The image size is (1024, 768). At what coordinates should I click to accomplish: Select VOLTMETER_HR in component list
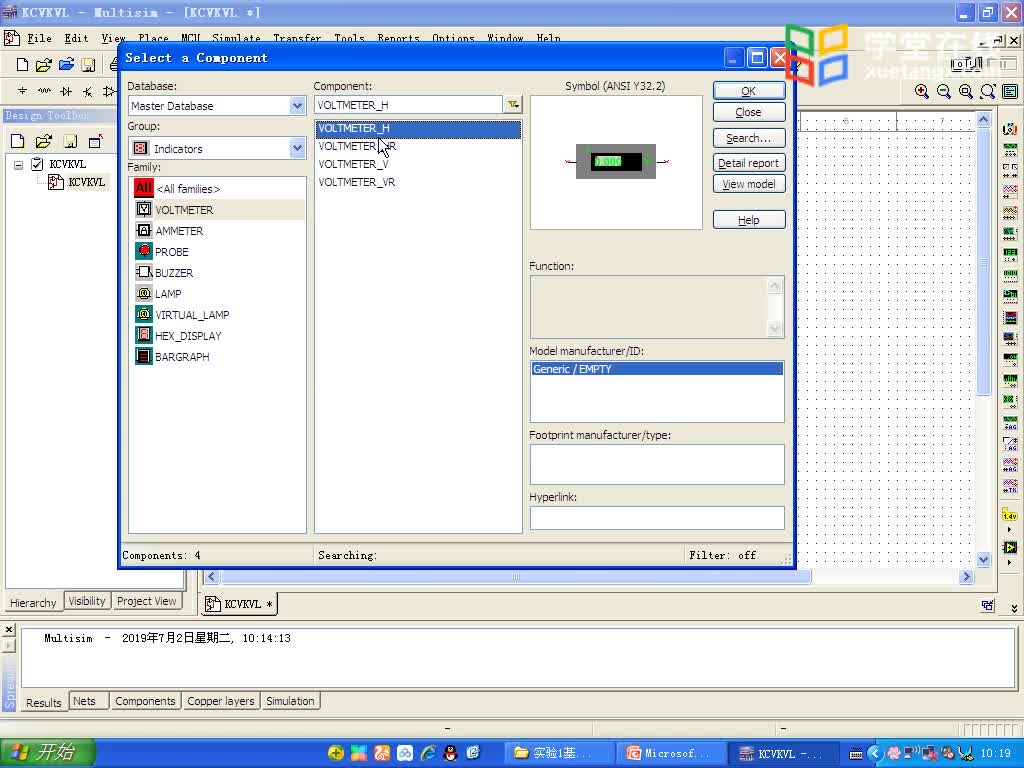357,146
